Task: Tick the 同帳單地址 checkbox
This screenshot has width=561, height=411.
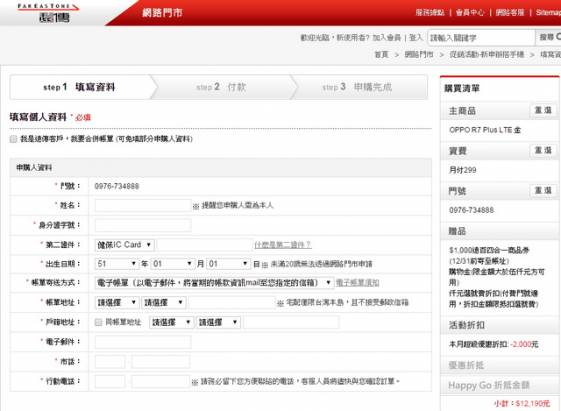Action: 98,322
